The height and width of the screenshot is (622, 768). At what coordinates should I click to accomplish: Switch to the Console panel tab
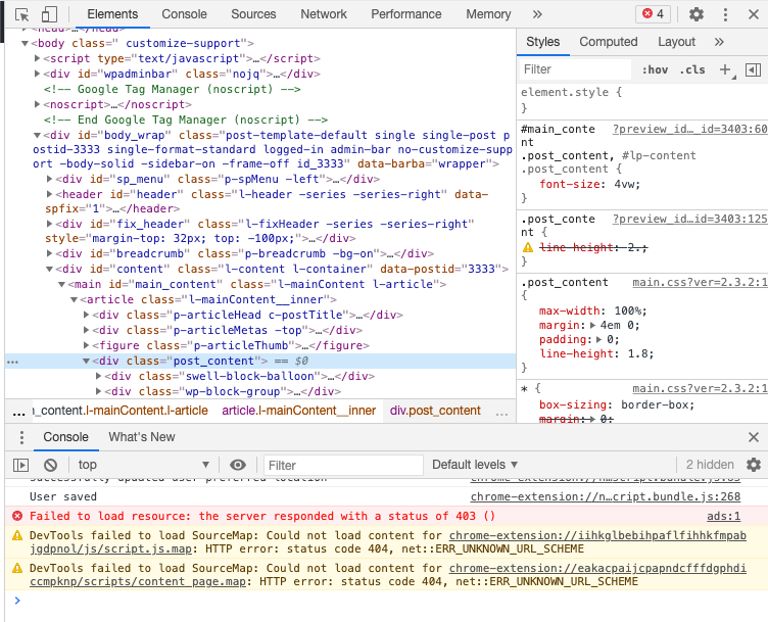(x=184, y=14)
